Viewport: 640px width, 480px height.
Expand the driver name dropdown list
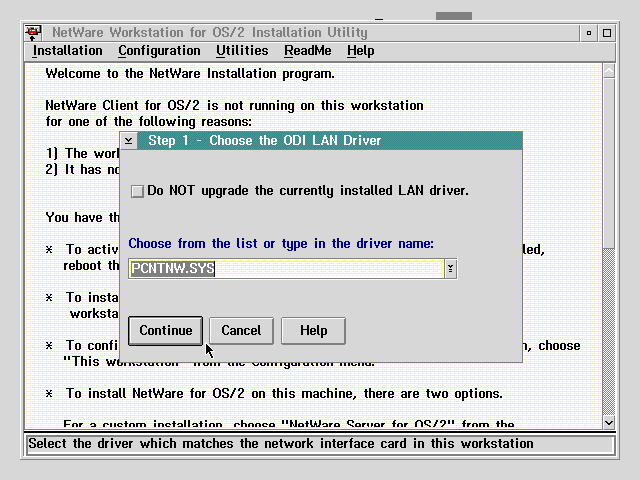[x=450, y=269]
